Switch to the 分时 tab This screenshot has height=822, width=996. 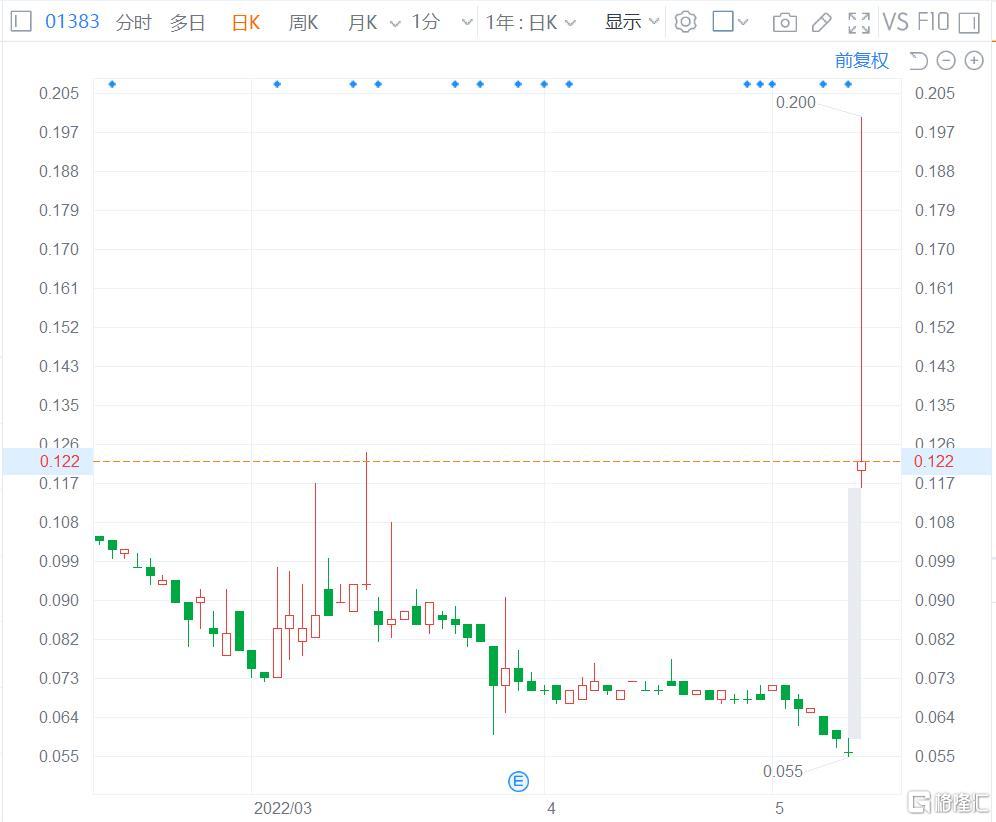point(133,23)
